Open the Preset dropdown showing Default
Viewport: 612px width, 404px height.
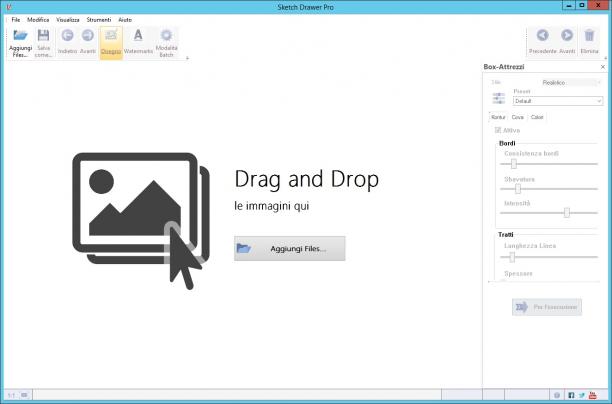pos(558,101)
